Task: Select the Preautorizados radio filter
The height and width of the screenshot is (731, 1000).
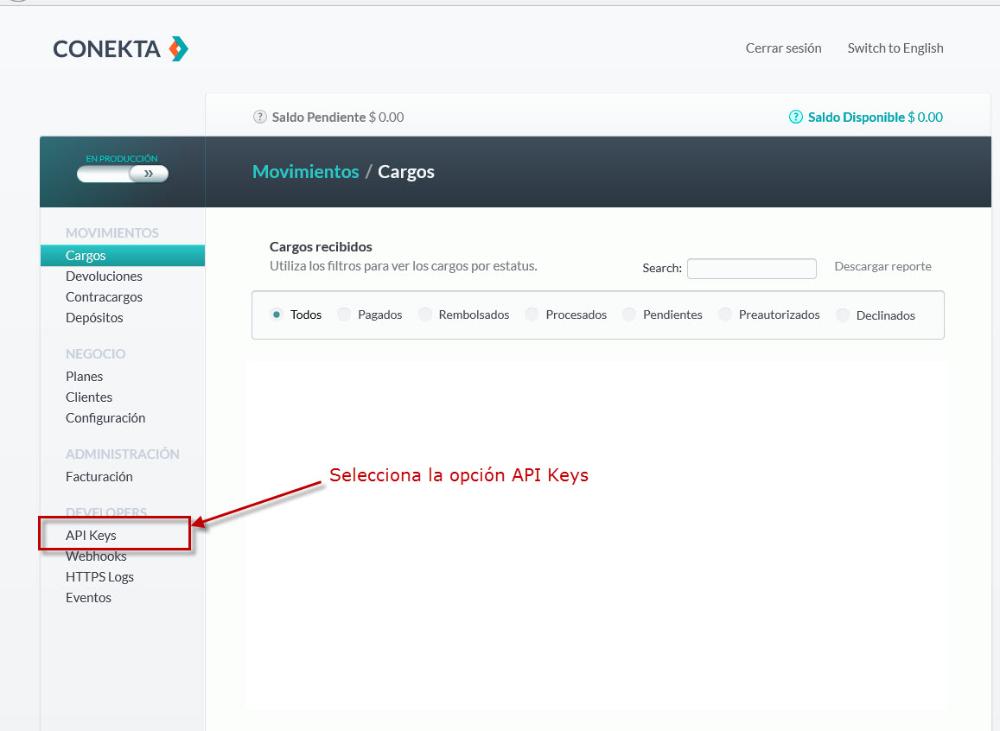Action: (x=724, y=314)
